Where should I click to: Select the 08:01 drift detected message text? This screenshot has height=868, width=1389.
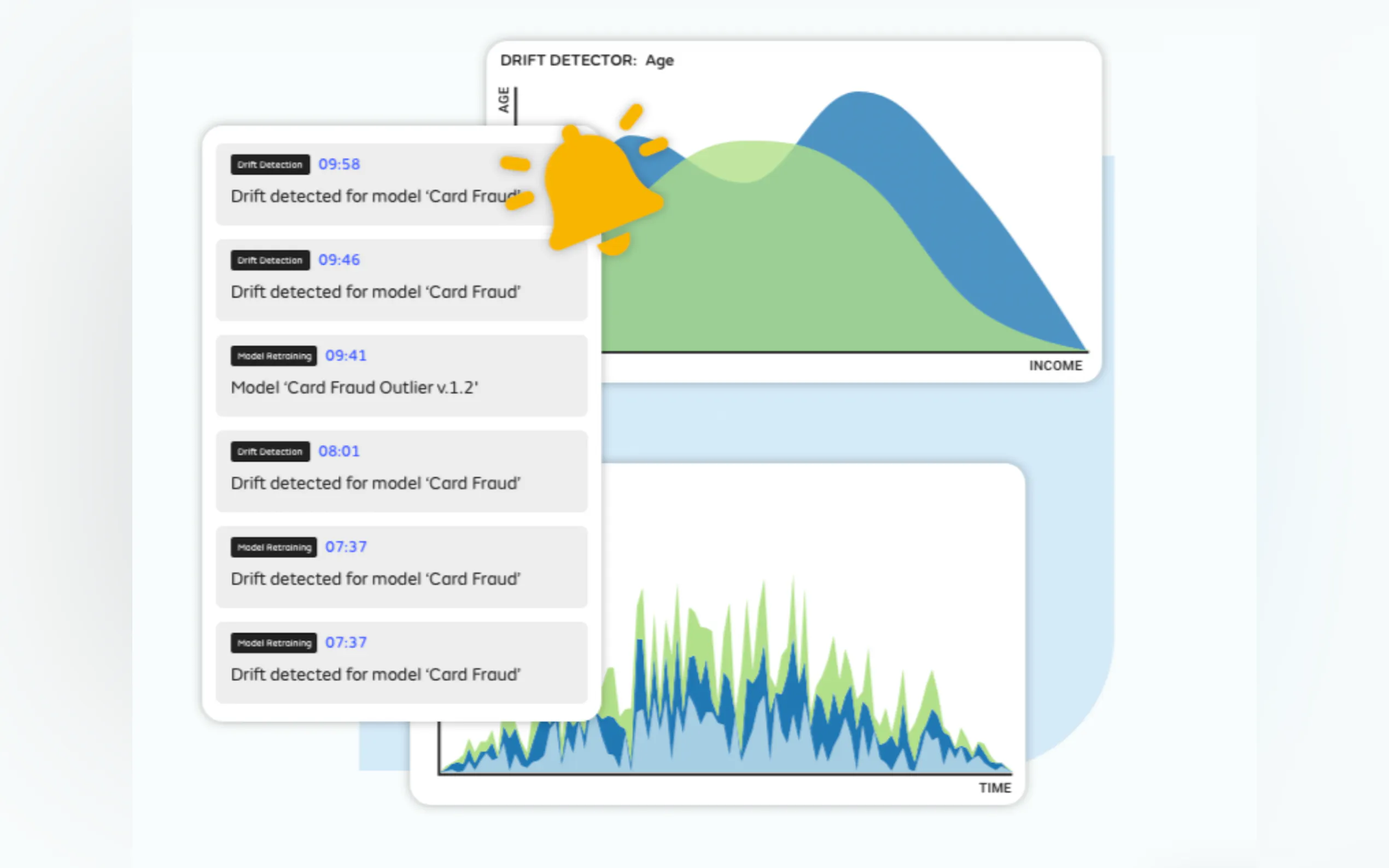[x=376, y=483]
